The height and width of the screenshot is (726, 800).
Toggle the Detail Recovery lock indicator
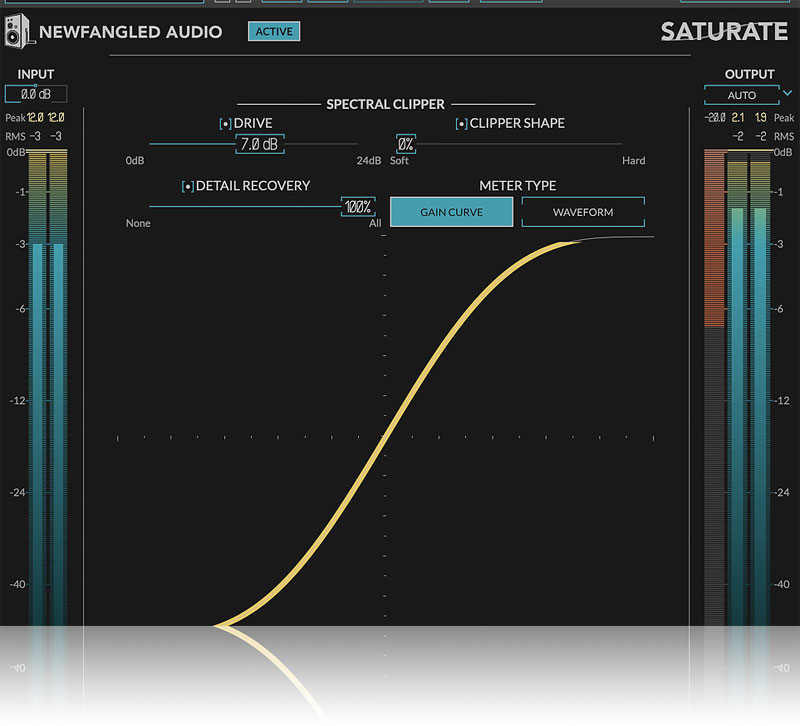click(187, 186)
